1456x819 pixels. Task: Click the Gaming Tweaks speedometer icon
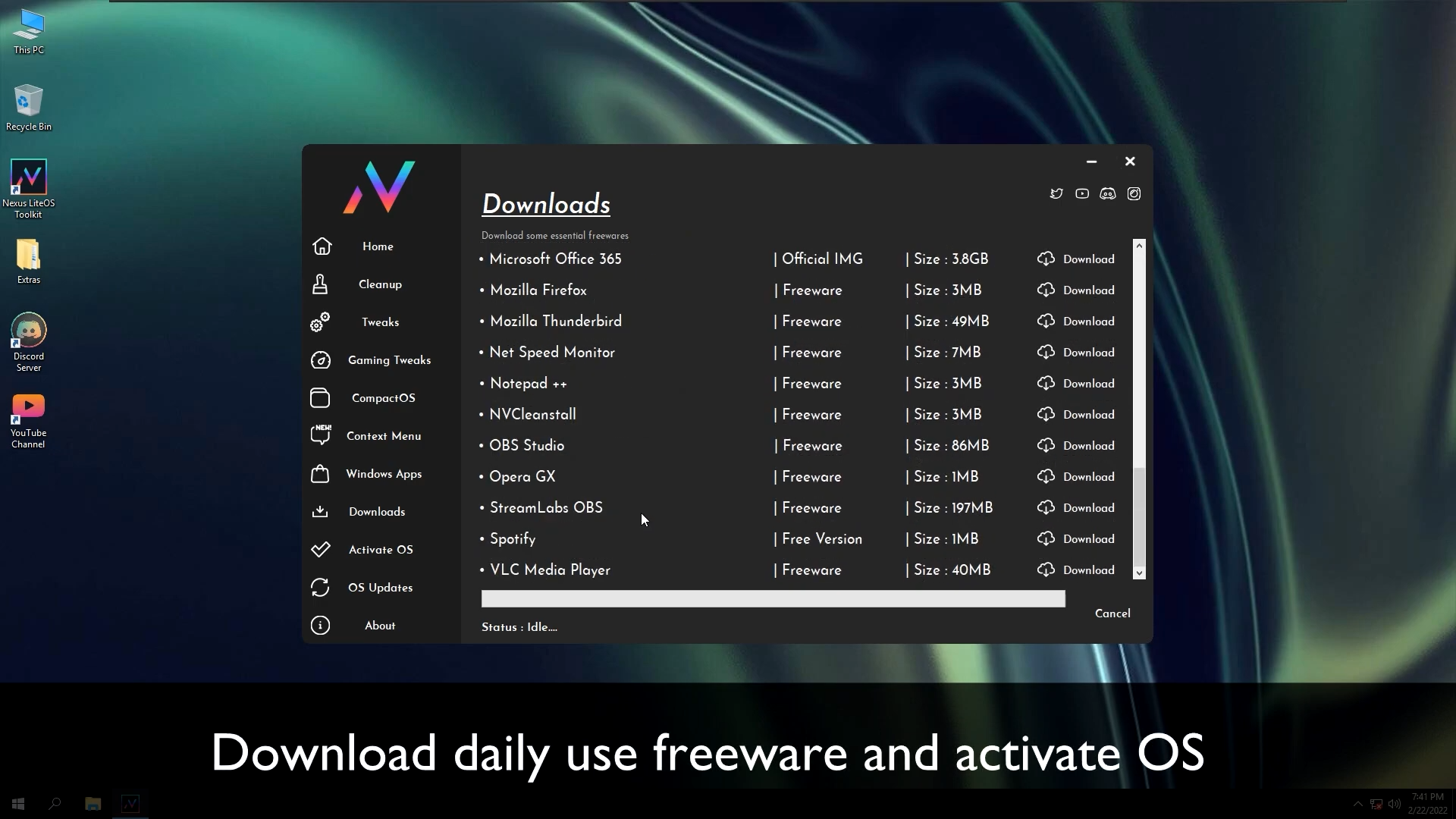tap(321, 360)
